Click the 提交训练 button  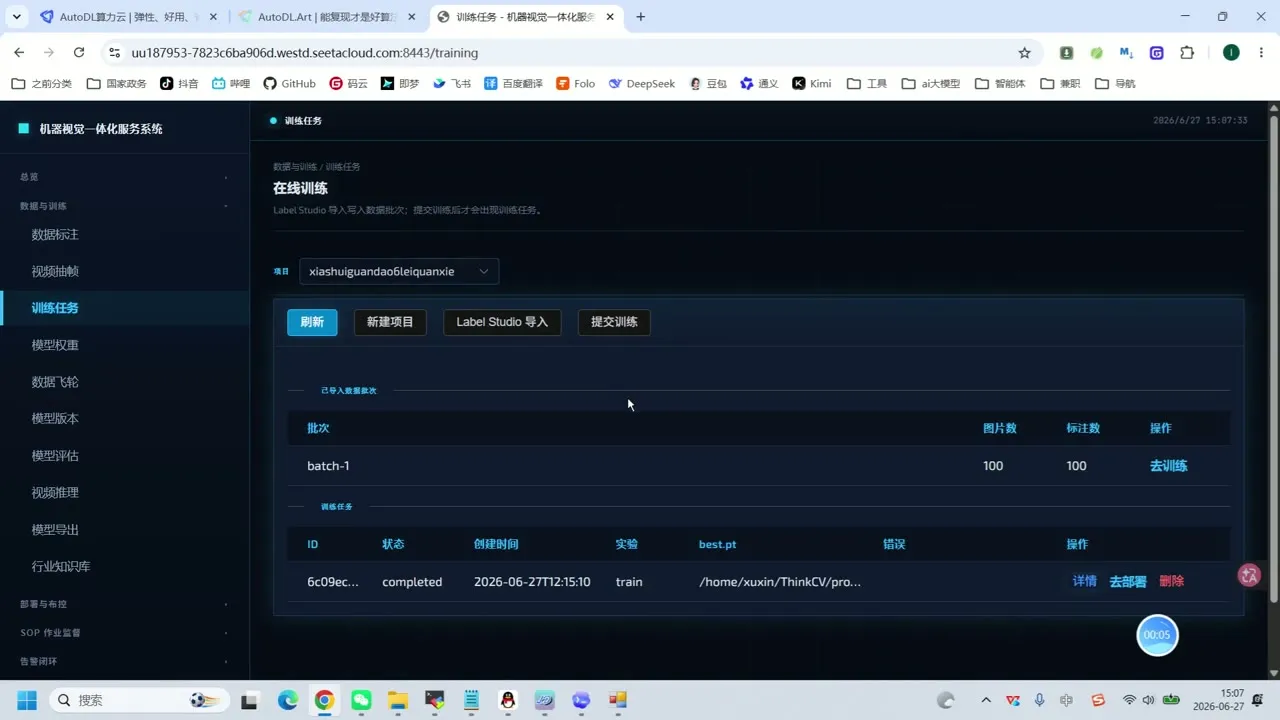614,322
